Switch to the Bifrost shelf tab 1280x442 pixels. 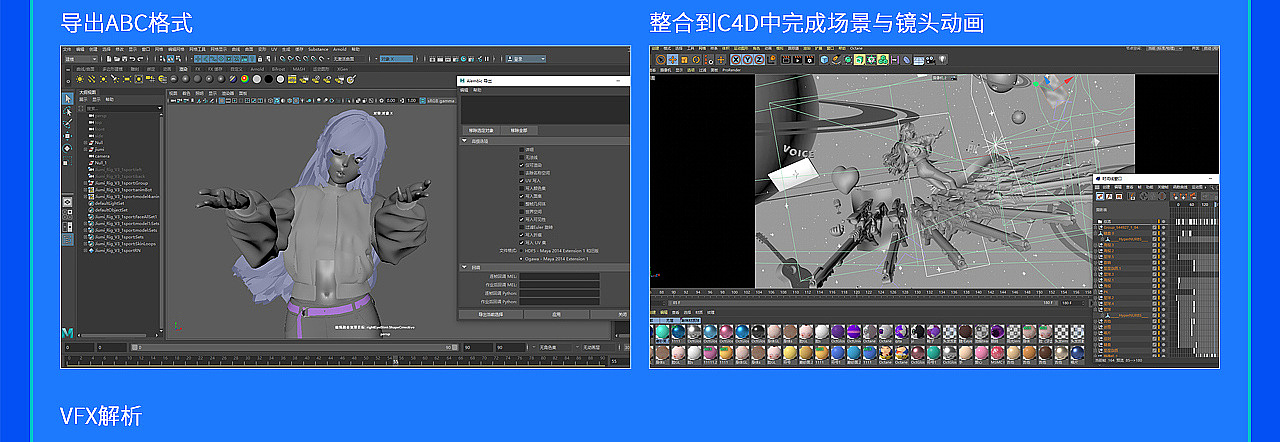point(278,69)
